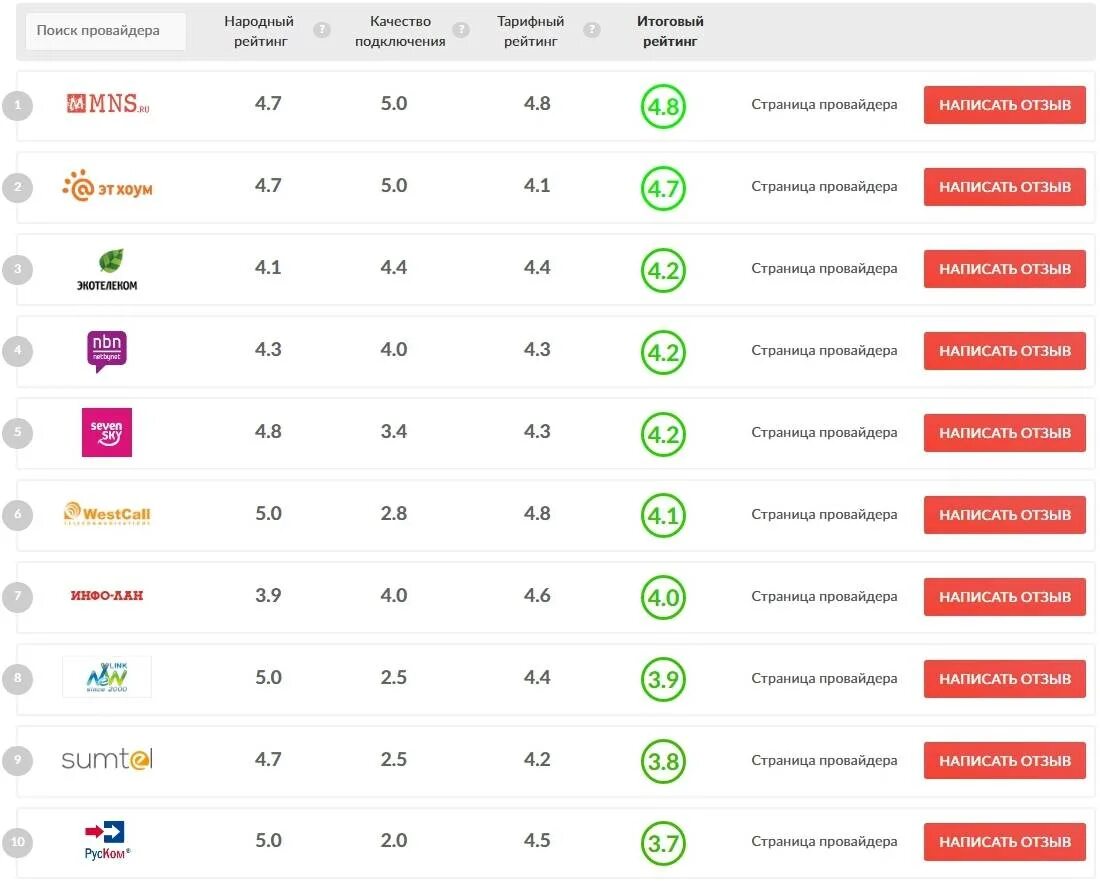Click the Seven Sky pink logo
The height and width of the screenshot is (881, 1100).
coord(107,433)
